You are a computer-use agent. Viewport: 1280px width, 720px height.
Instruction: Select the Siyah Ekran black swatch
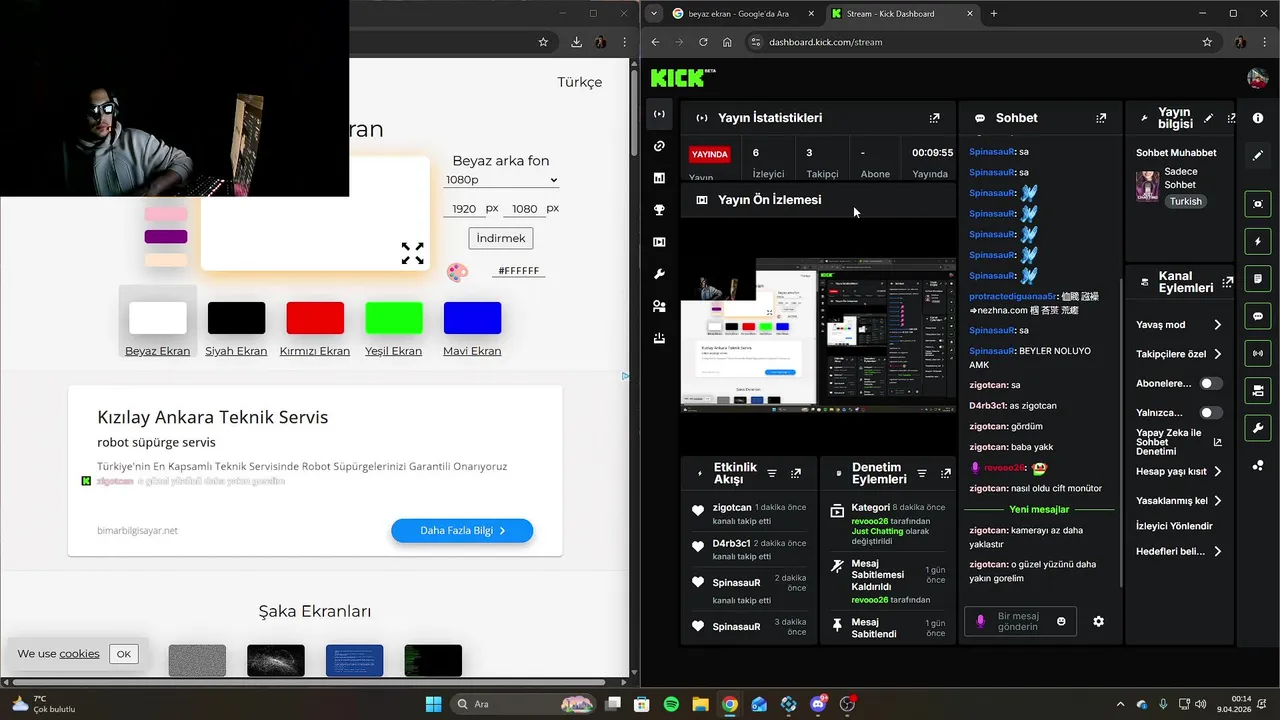coord(236,318)
